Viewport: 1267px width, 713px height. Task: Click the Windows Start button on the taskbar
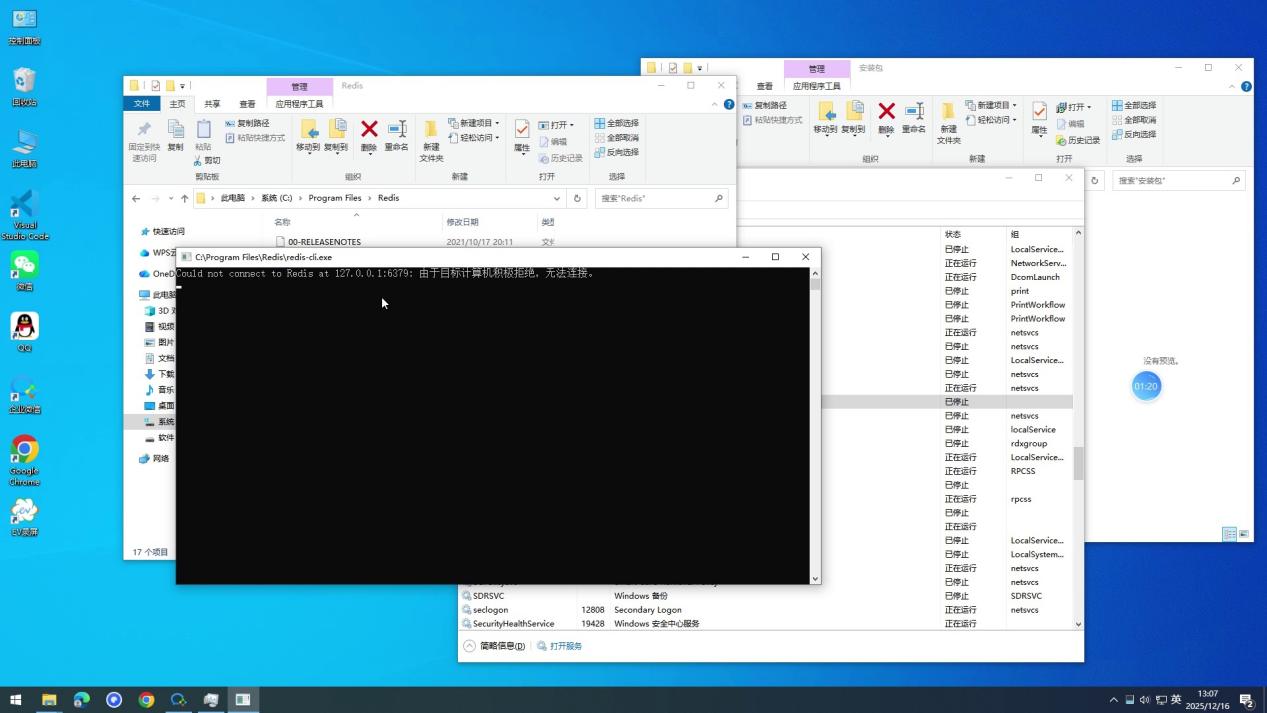[15, 700]
